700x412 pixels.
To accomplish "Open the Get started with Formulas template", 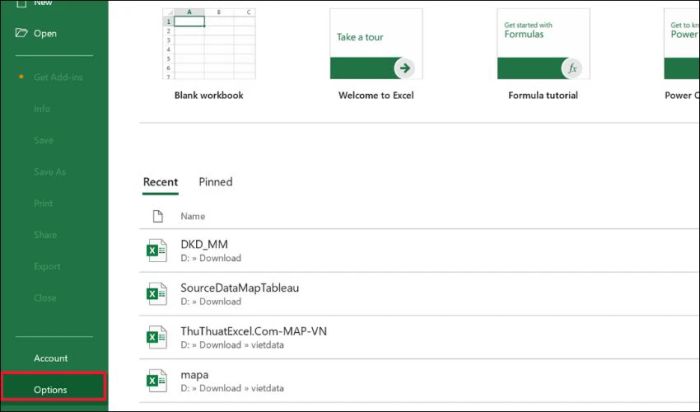I will (543, 44).
